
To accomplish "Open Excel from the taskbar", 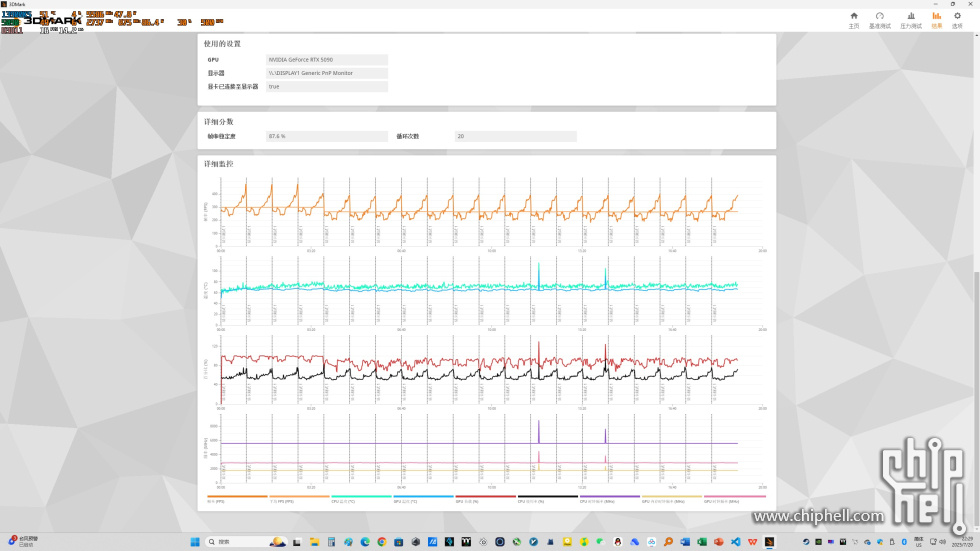I will coord(702,542).
